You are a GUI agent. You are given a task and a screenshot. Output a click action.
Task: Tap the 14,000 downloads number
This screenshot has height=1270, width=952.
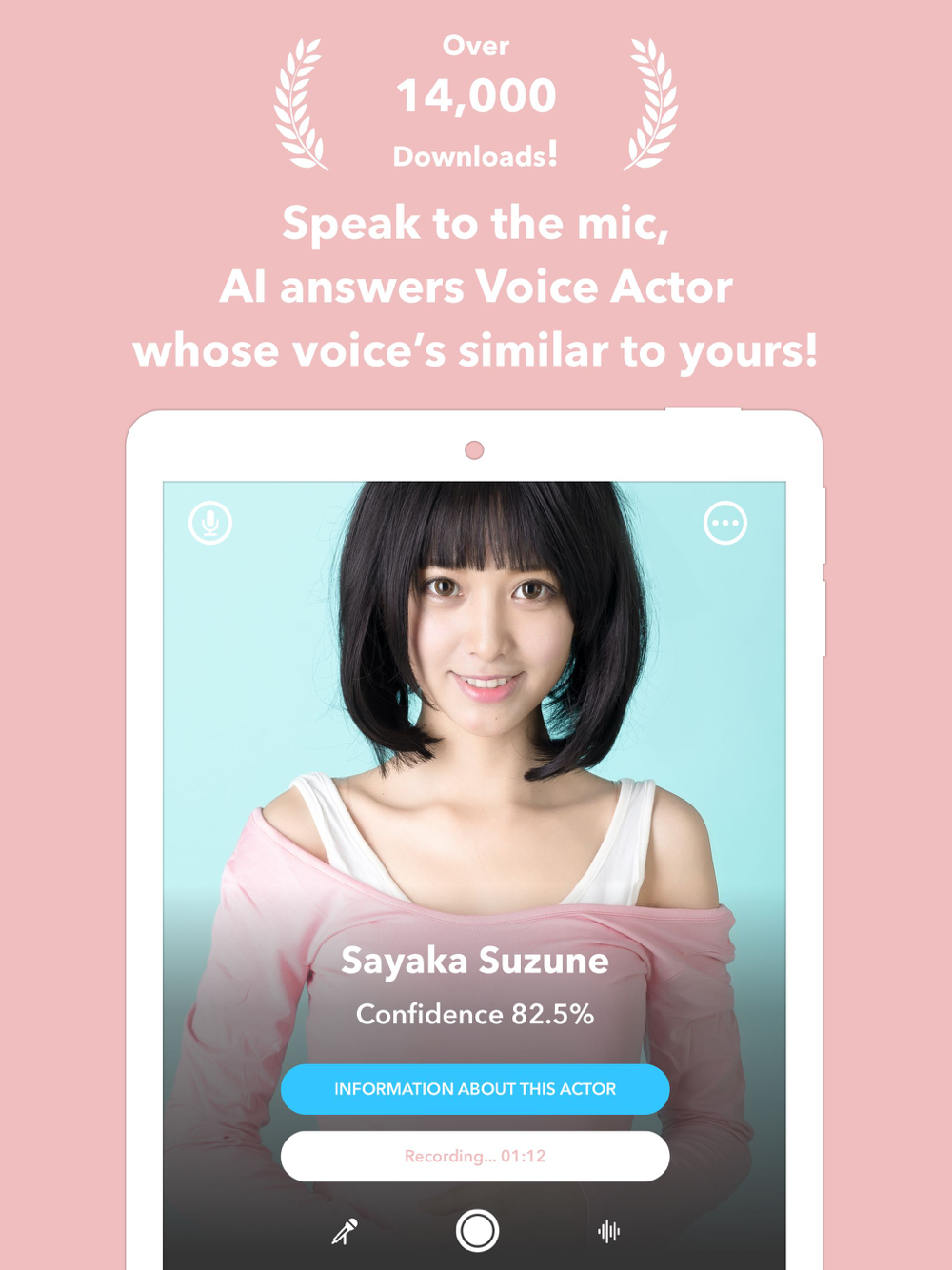click(476, 96)
